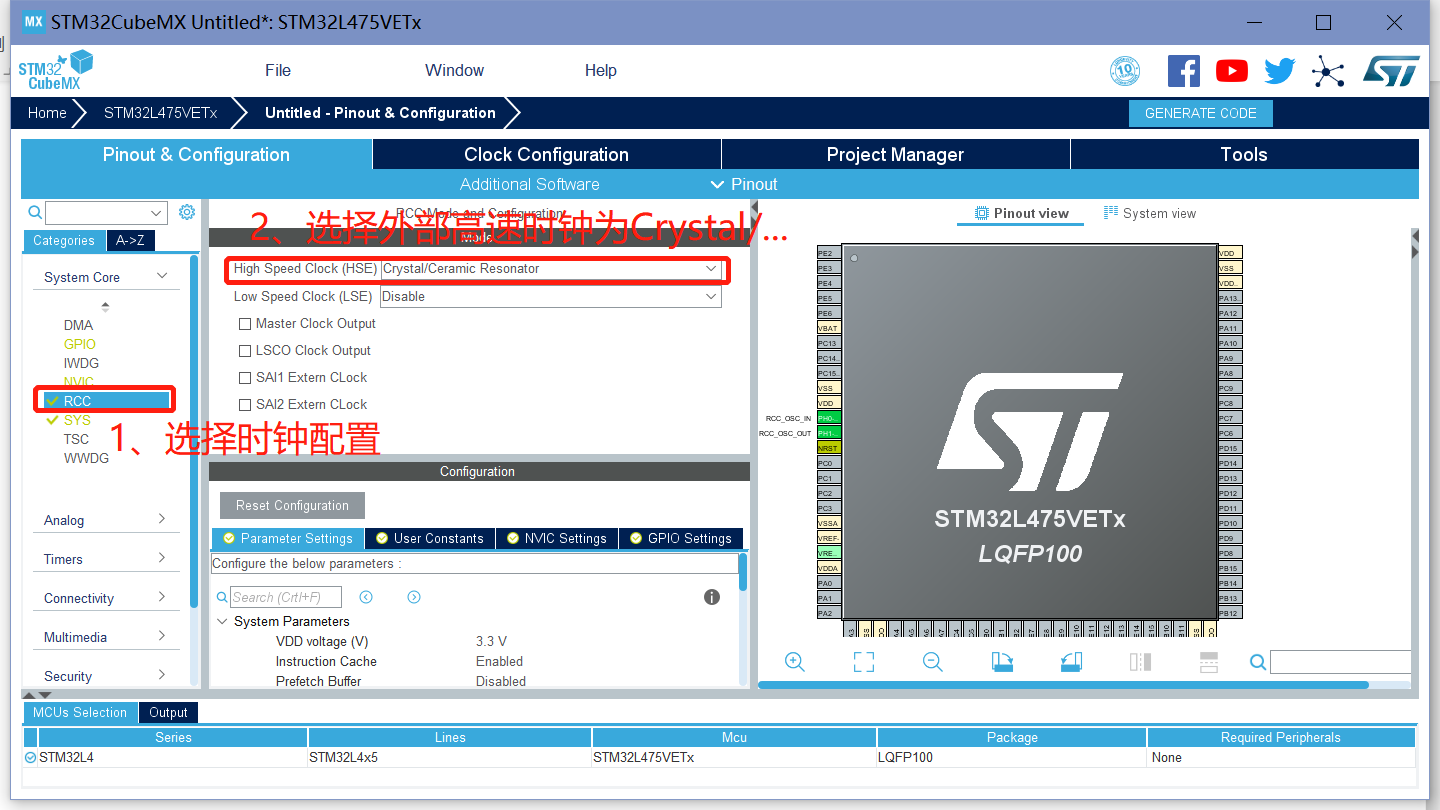Enable SAI1 Extern Clock checkbox

[x=245, y=378]
